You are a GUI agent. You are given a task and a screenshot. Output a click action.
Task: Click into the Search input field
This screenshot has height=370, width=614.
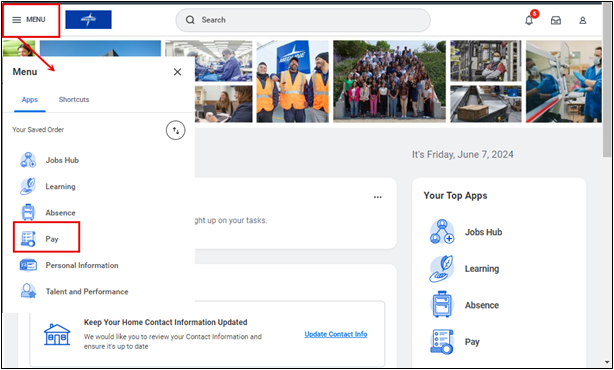tap(303, 20)
